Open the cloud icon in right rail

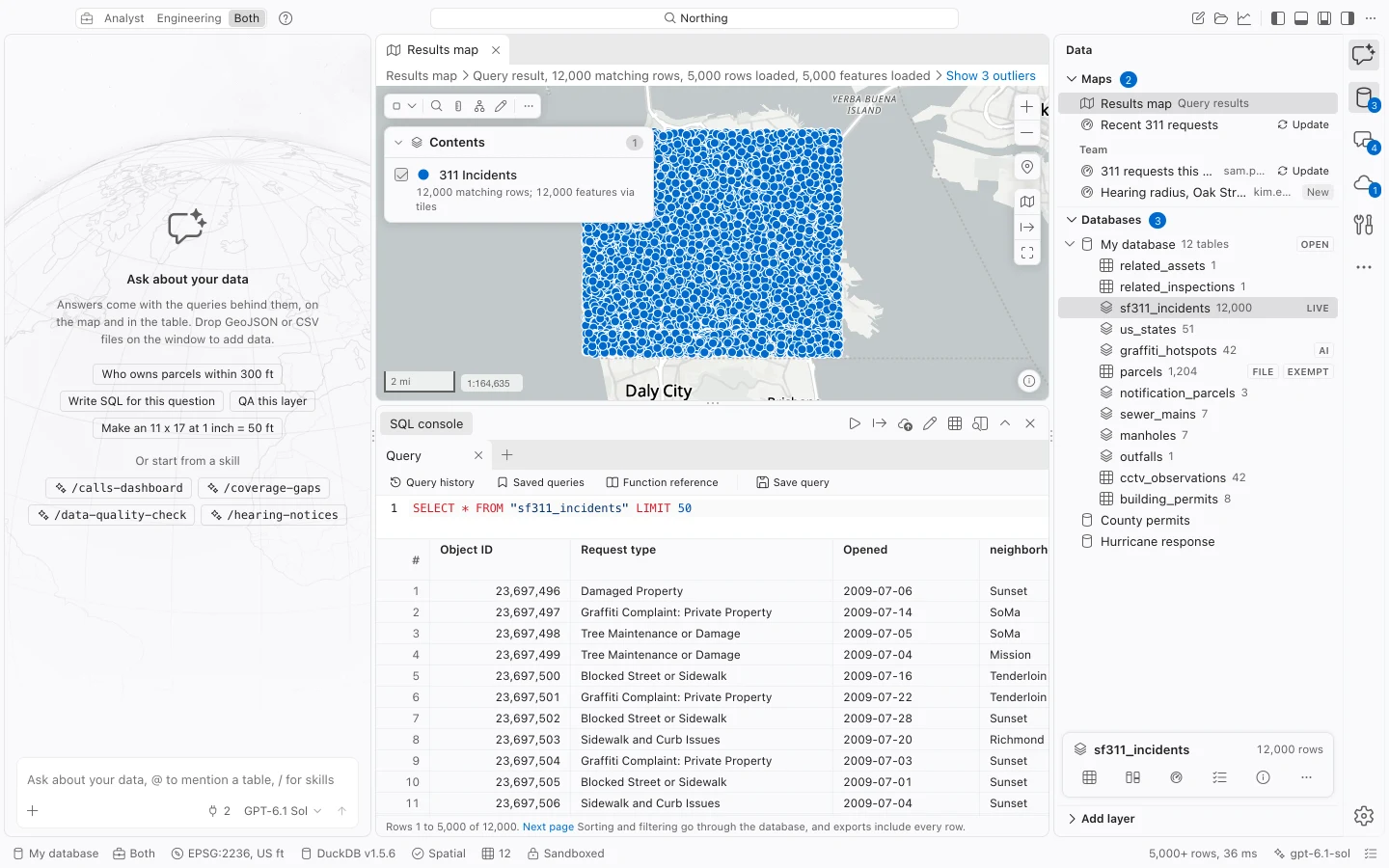pyautogui.click(x=1363, y=182)
